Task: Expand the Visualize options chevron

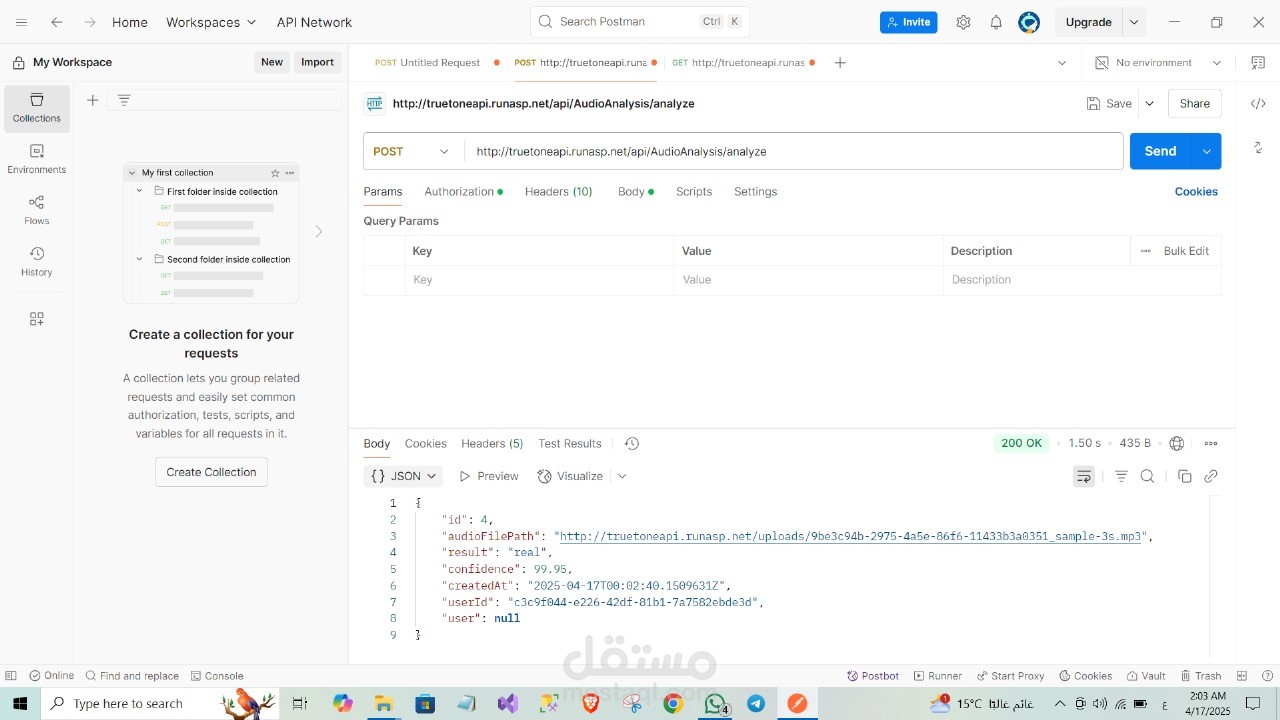Action: pos(622,476)
